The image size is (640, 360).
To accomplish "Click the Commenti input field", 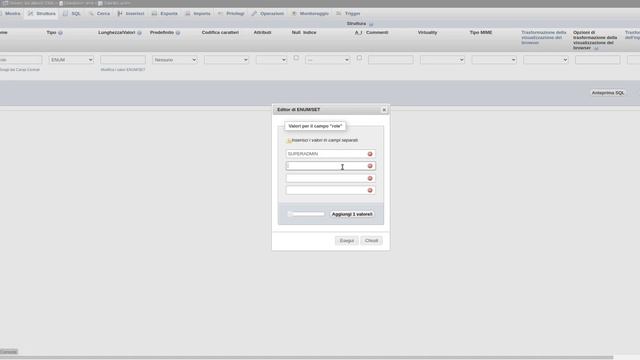I will tap(391, 60).
